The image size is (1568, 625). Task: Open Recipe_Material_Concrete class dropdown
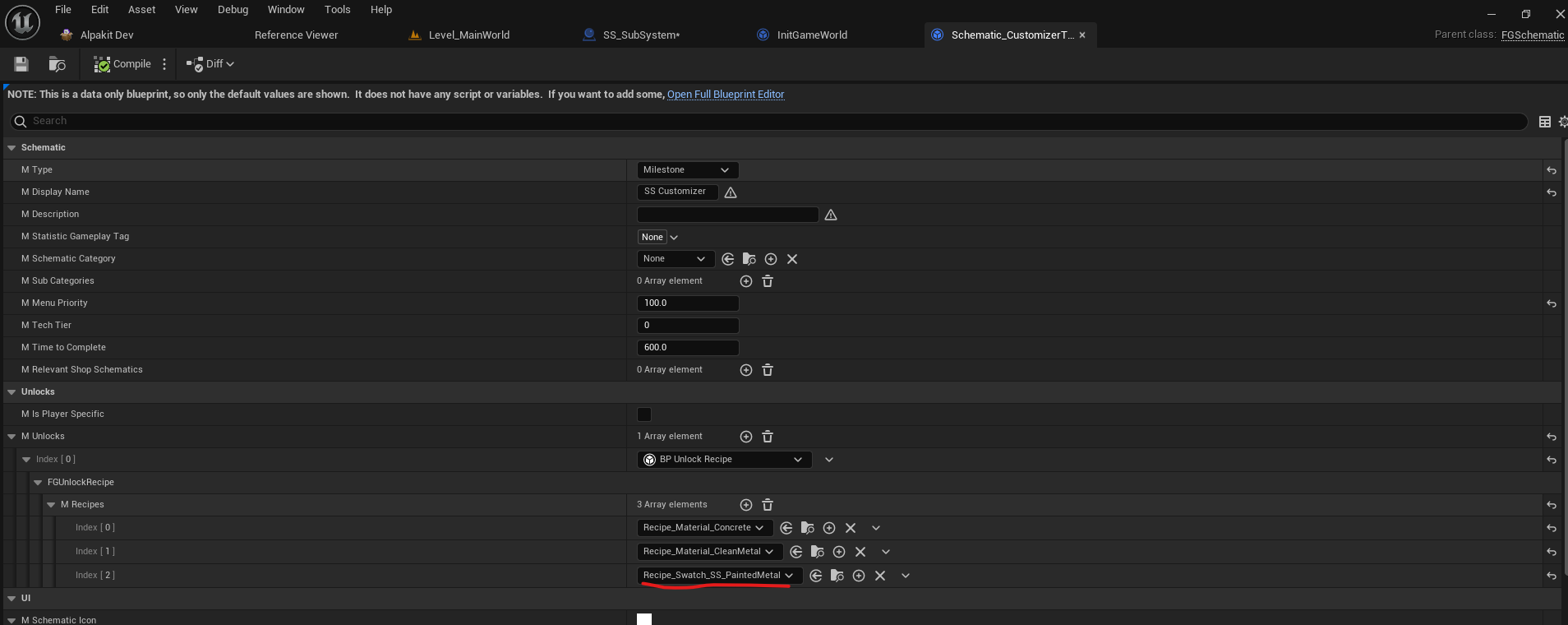pos(704,528)
